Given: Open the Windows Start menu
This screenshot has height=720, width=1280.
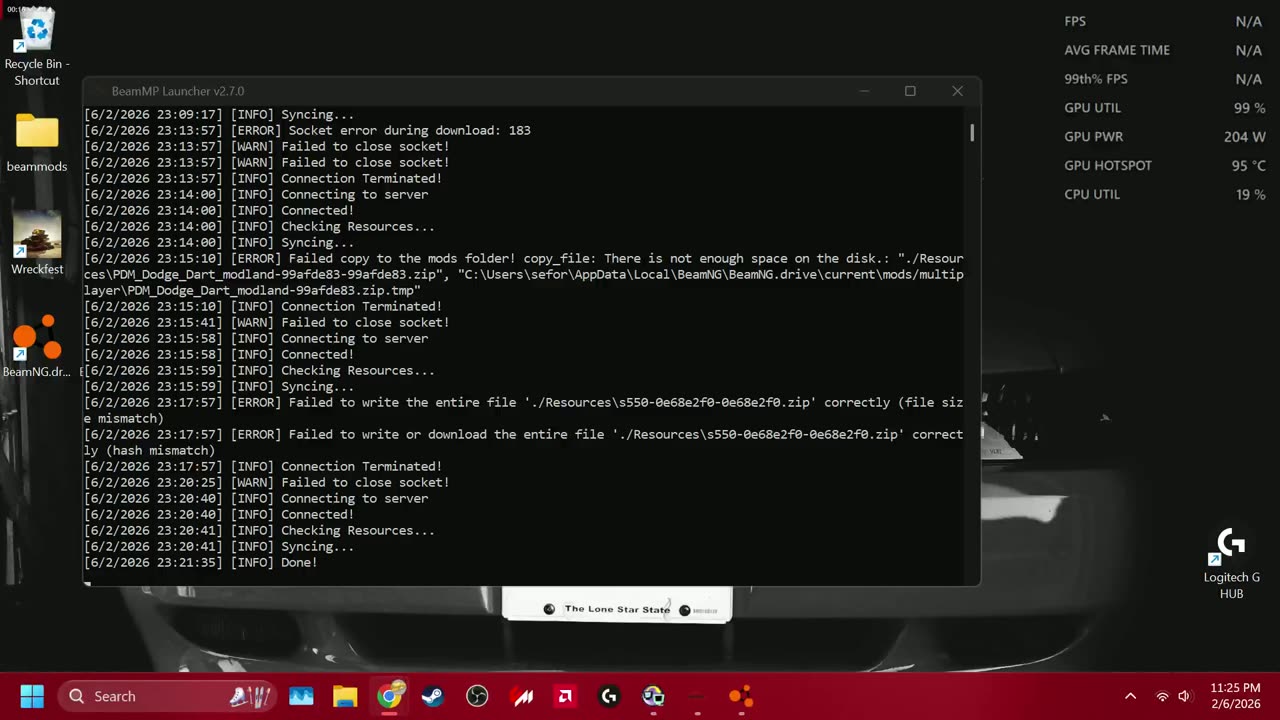Looking at the screenshot, I should (x=32, y=696).
